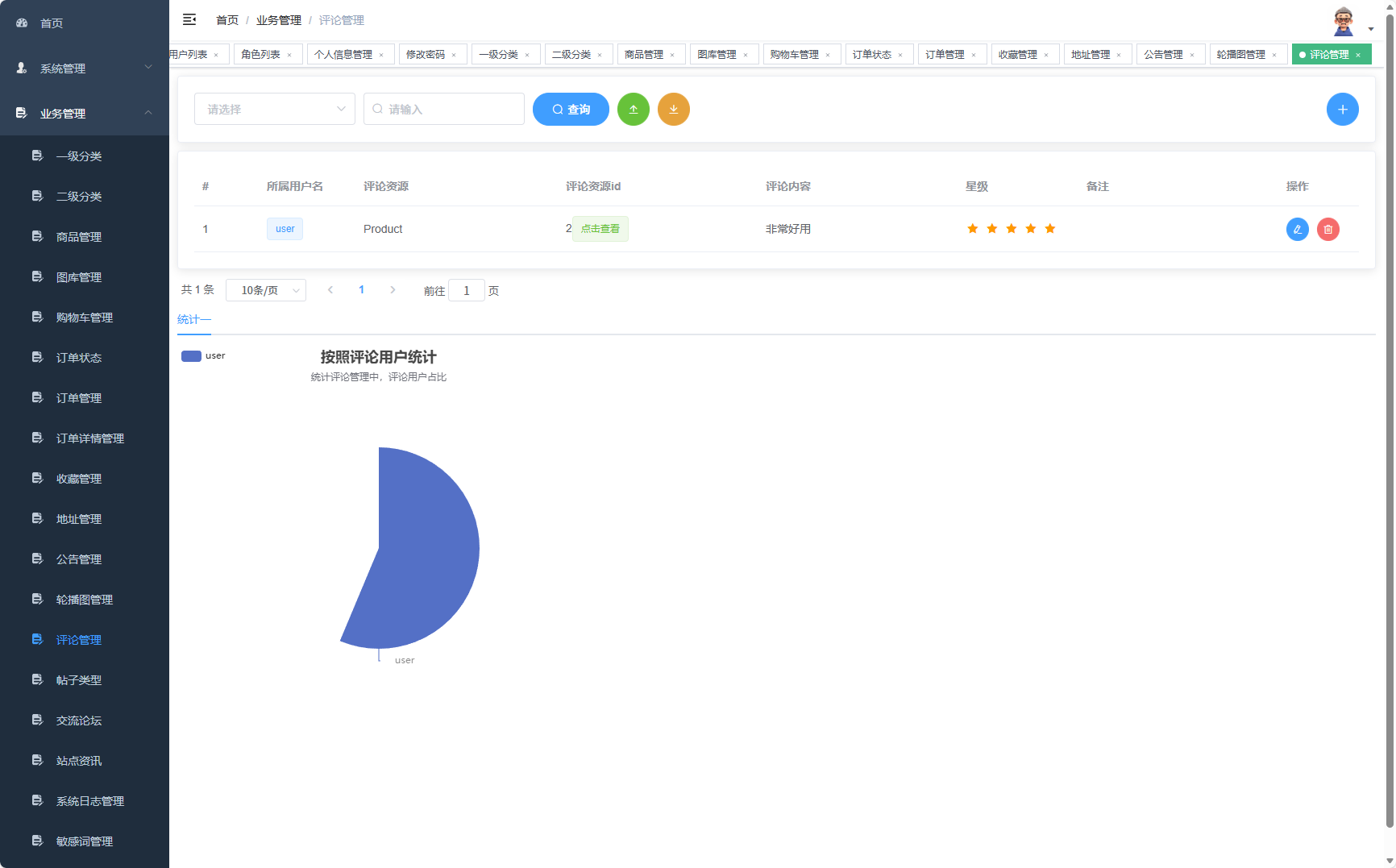Expand the 系统管理 sidebar menu

tap(85, 69)
